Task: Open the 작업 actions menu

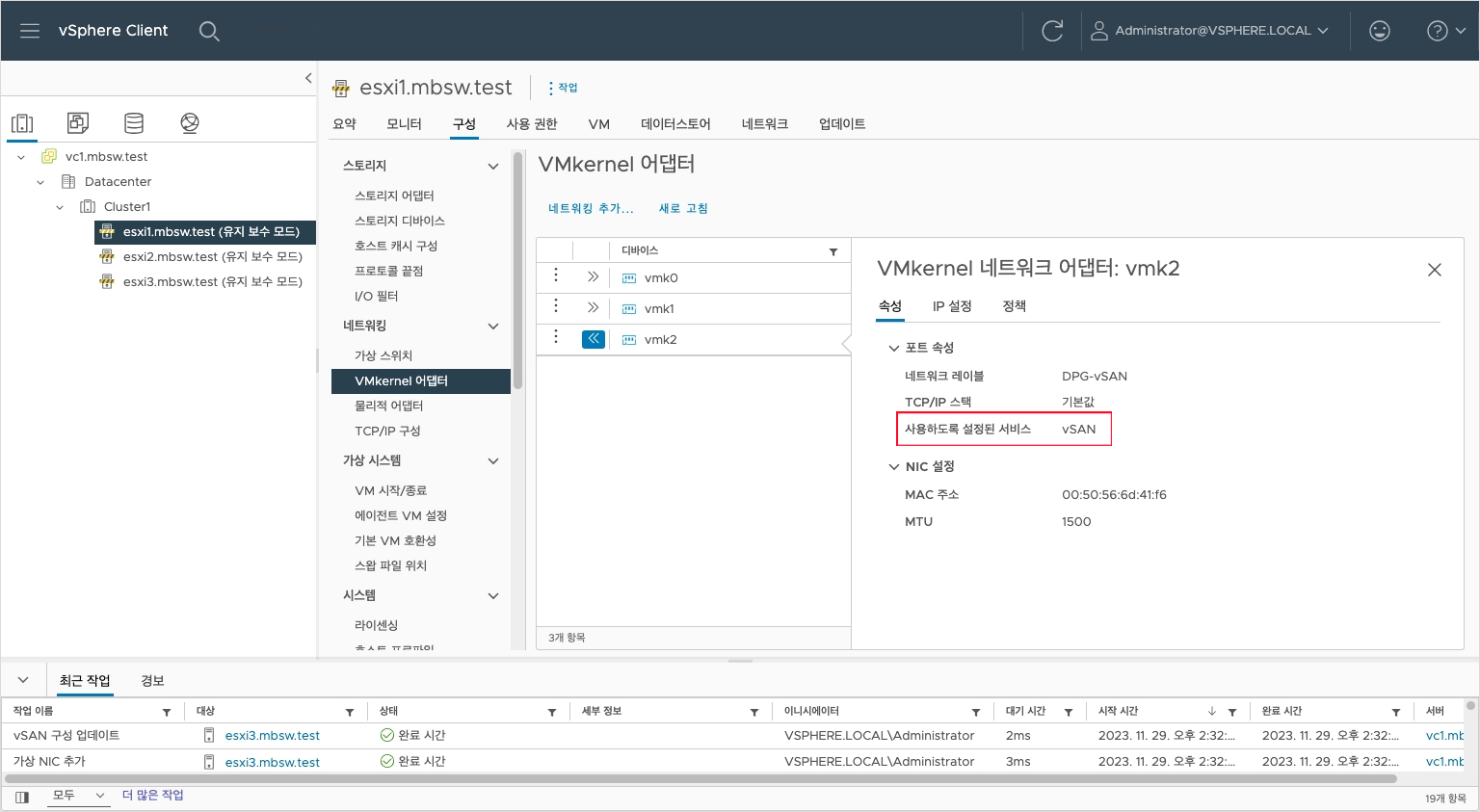Action: [564, 88]
